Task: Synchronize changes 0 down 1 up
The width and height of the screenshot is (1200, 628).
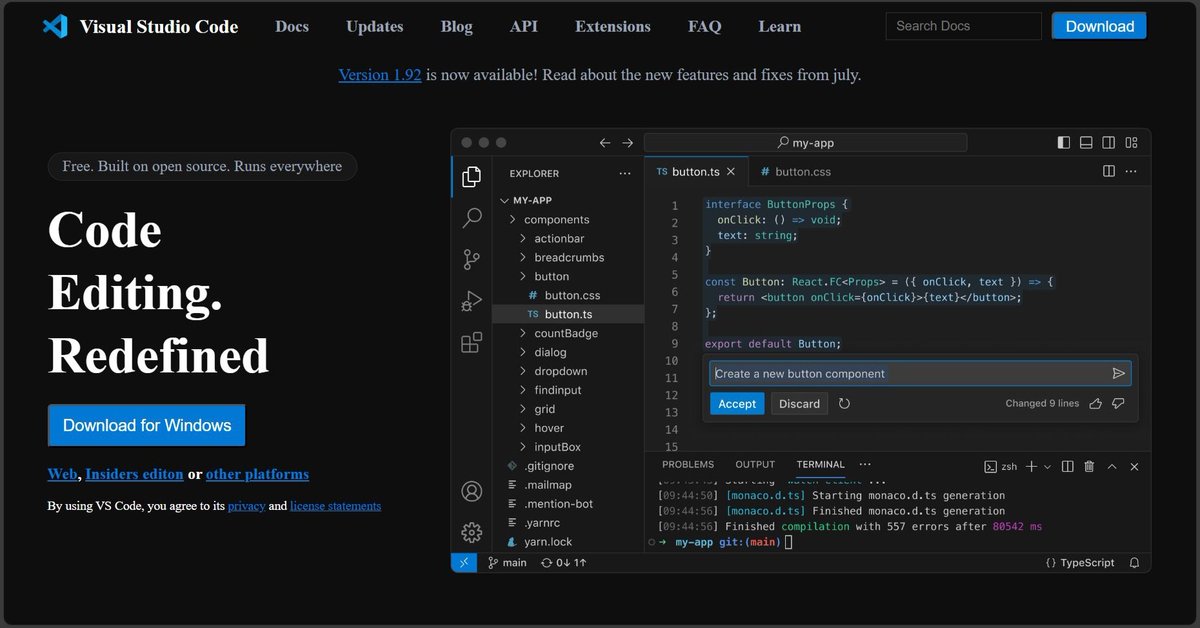Action: [564, 563]
